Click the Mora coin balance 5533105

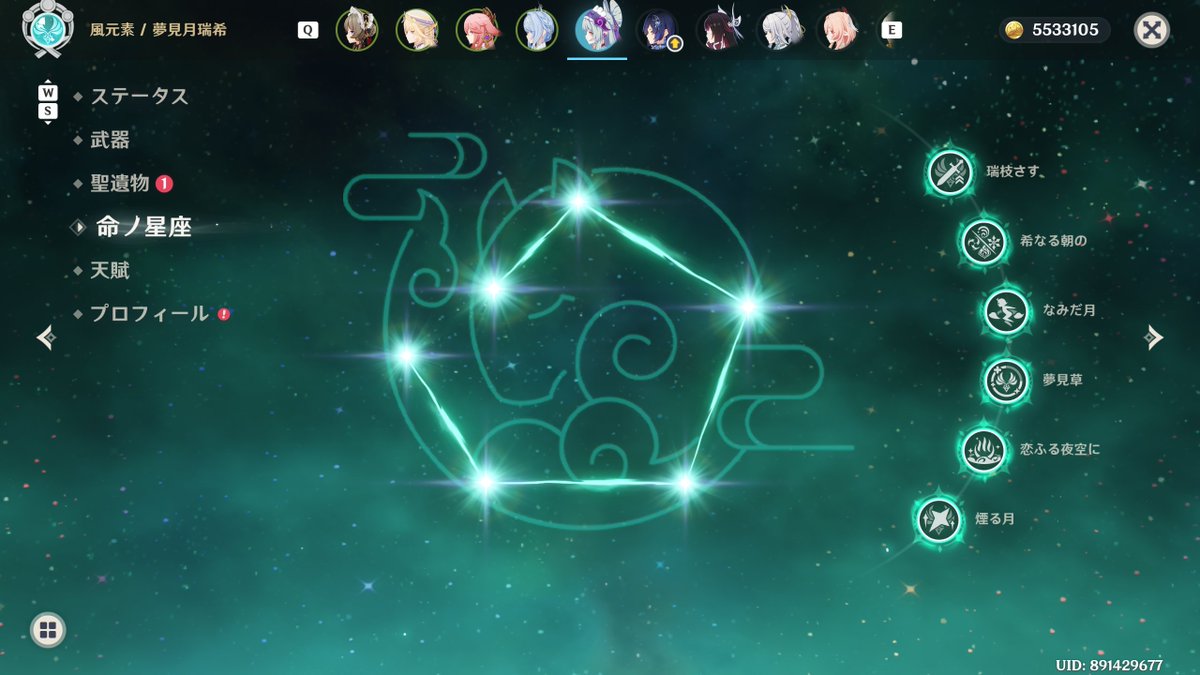[x=1055, y=30]
